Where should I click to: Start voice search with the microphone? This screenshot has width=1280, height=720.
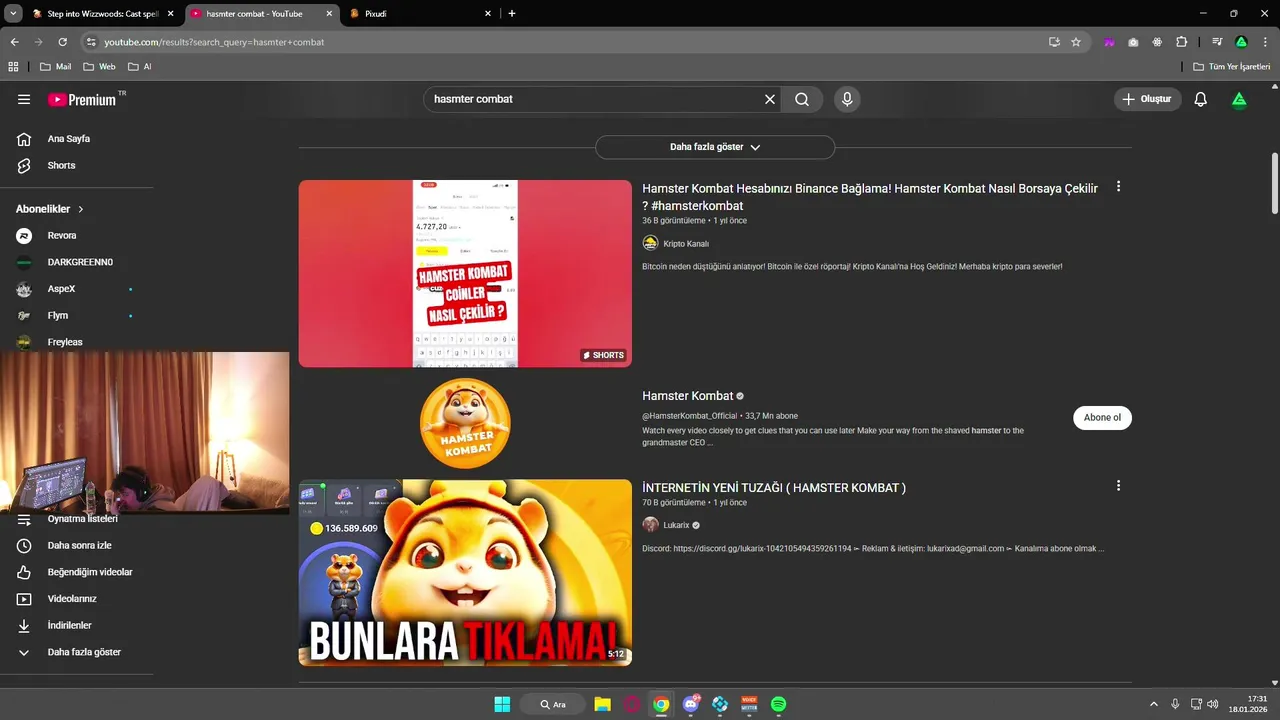click(847, 99)
